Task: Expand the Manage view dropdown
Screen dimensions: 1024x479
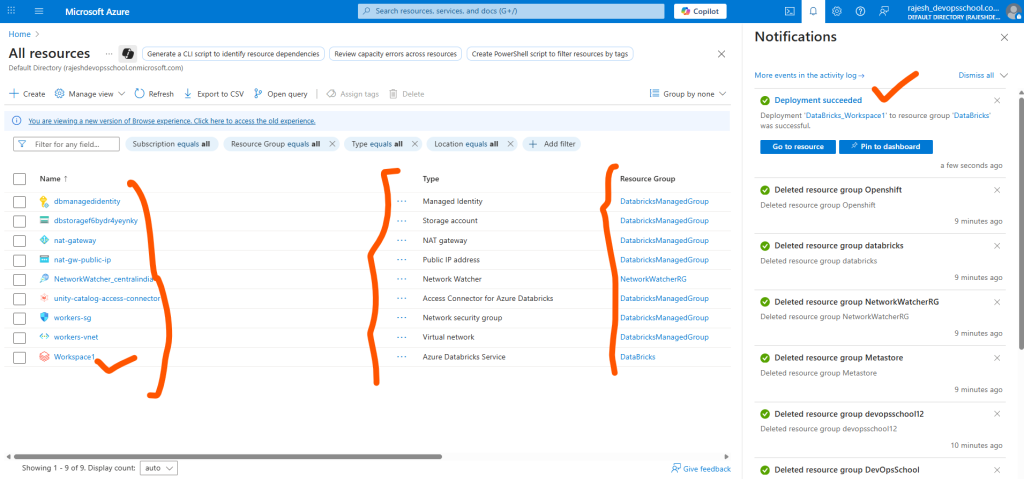Action: tap(89, 94)
